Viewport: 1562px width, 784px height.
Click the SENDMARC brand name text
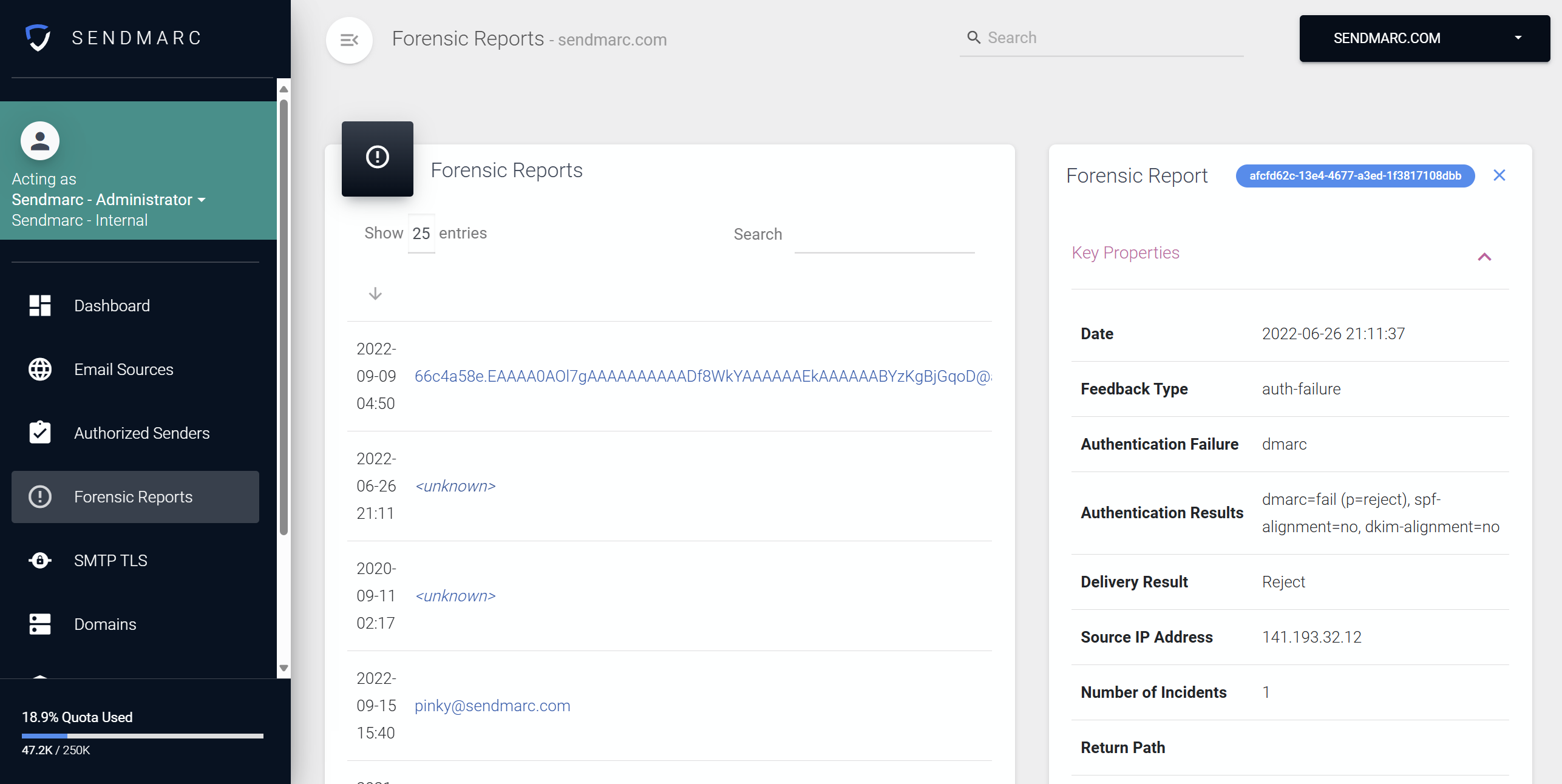coord(137,38)
